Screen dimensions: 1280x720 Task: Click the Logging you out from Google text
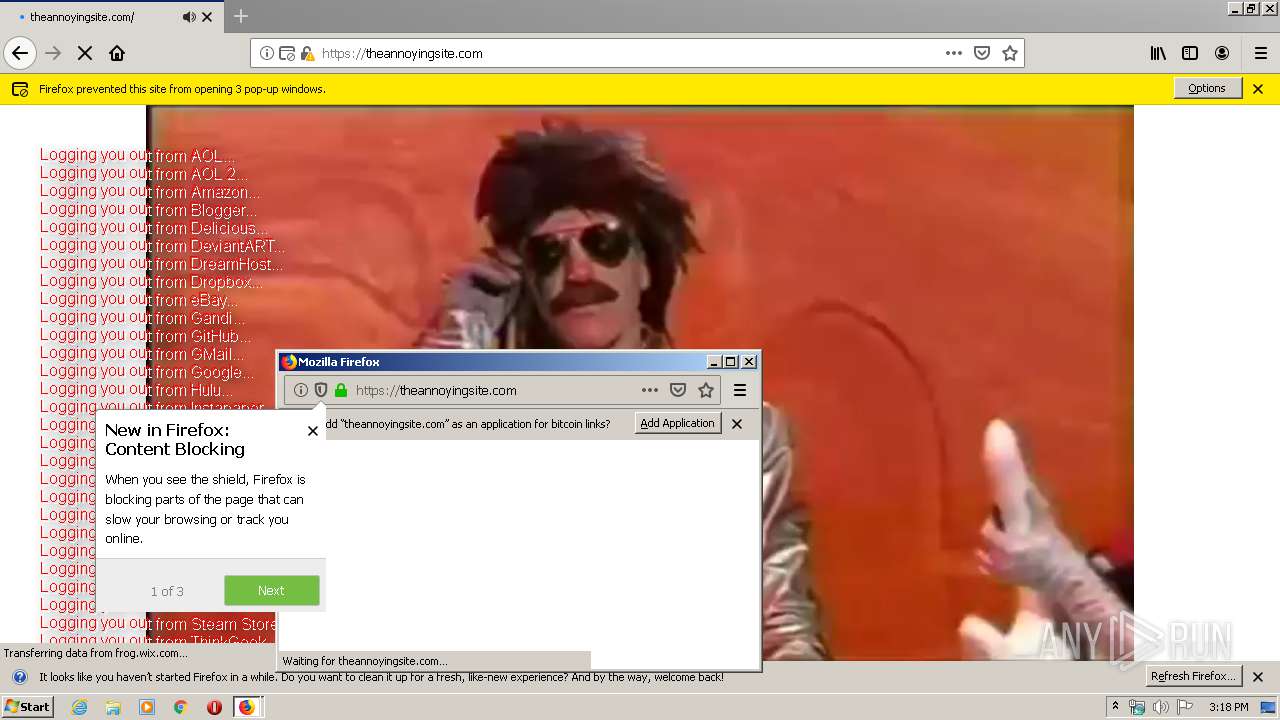point(146,372)
